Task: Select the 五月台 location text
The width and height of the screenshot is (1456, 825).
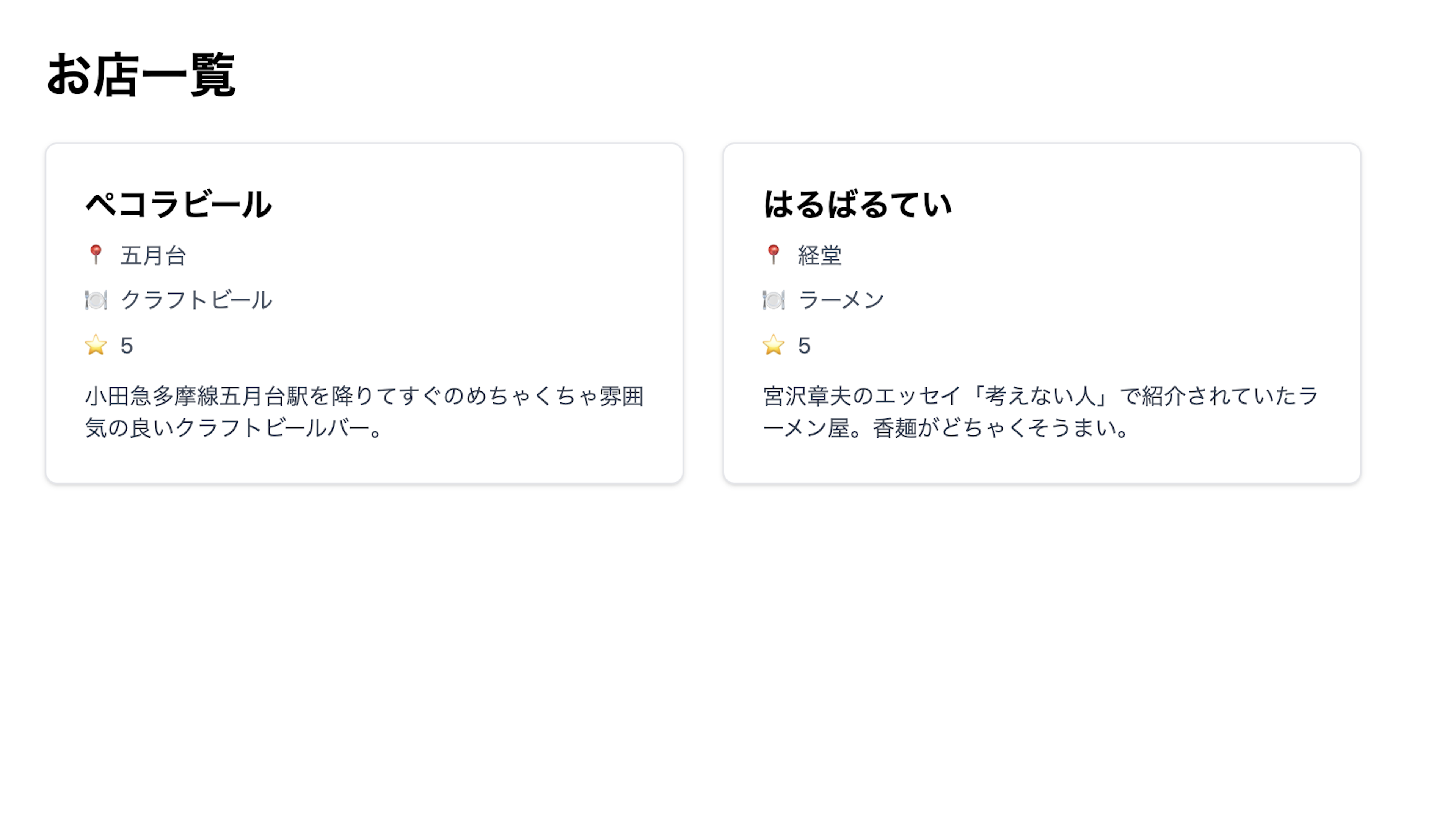Action: [153, 256]
